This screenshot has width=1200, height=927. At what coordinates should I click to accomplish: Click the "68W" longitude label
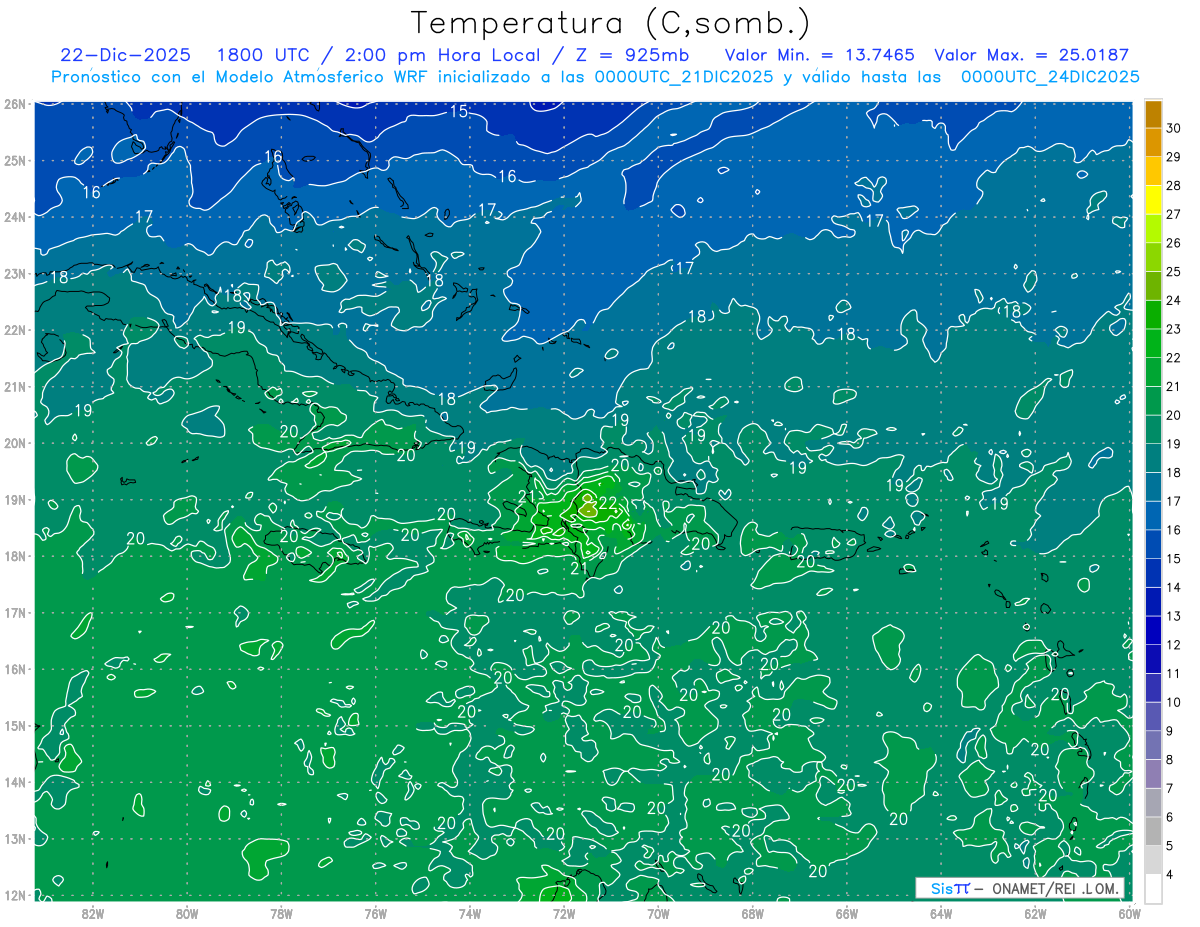coord(752,913)
